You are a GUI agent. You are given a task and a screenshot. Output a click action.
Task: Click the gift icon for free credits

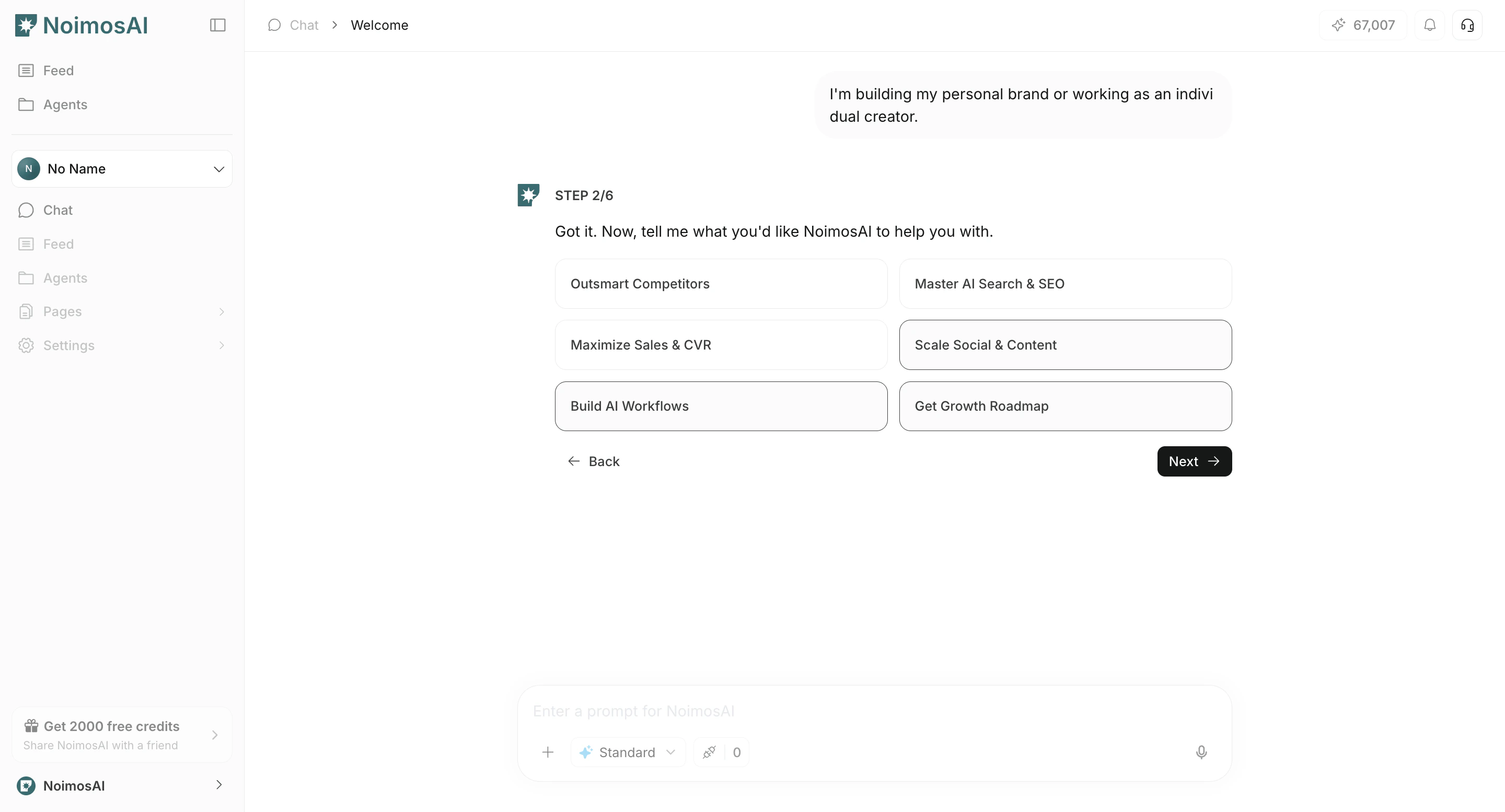31,726
